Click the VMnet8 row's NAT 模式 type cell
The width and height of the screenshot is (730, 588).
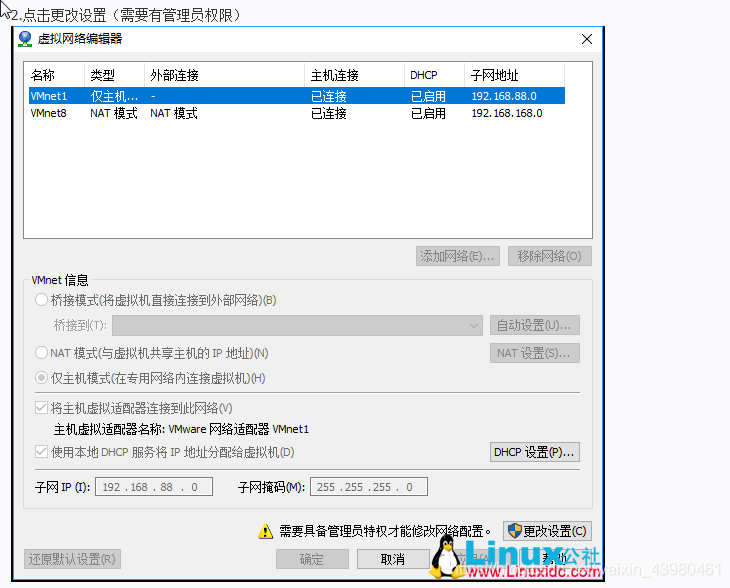pyautogui.click(x=114, y=113)
